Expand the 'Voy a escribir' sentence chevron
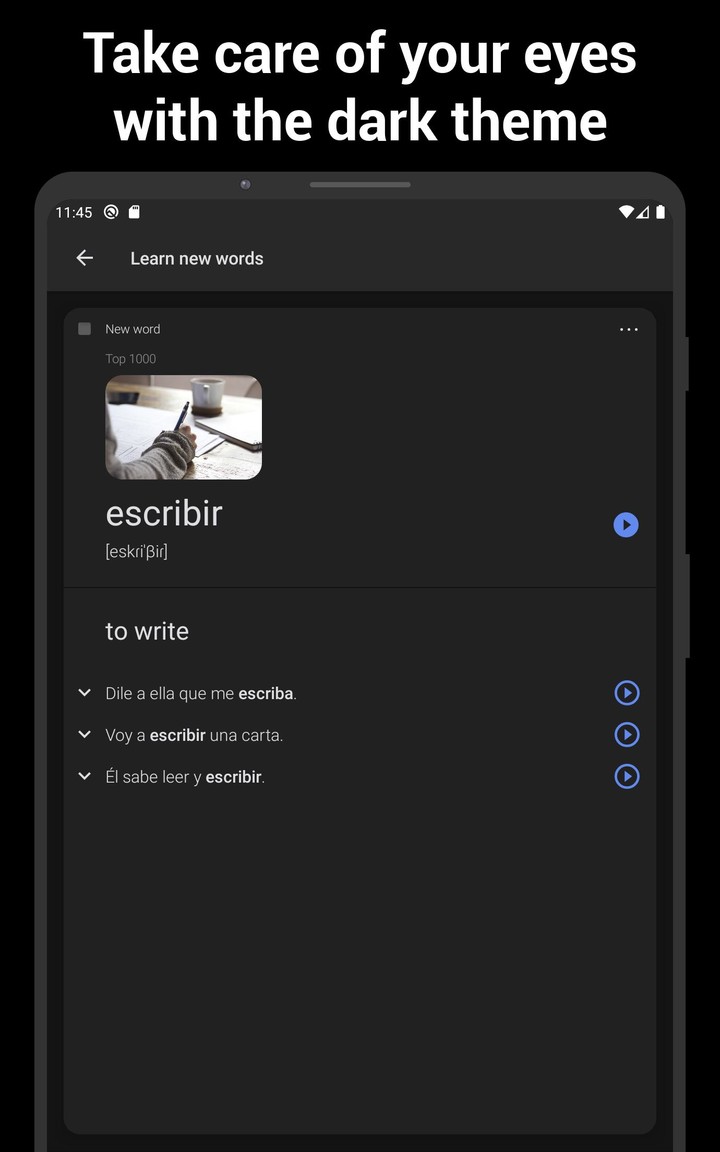Viewport: 720px width, 1152px height. [x=85, y=735]
